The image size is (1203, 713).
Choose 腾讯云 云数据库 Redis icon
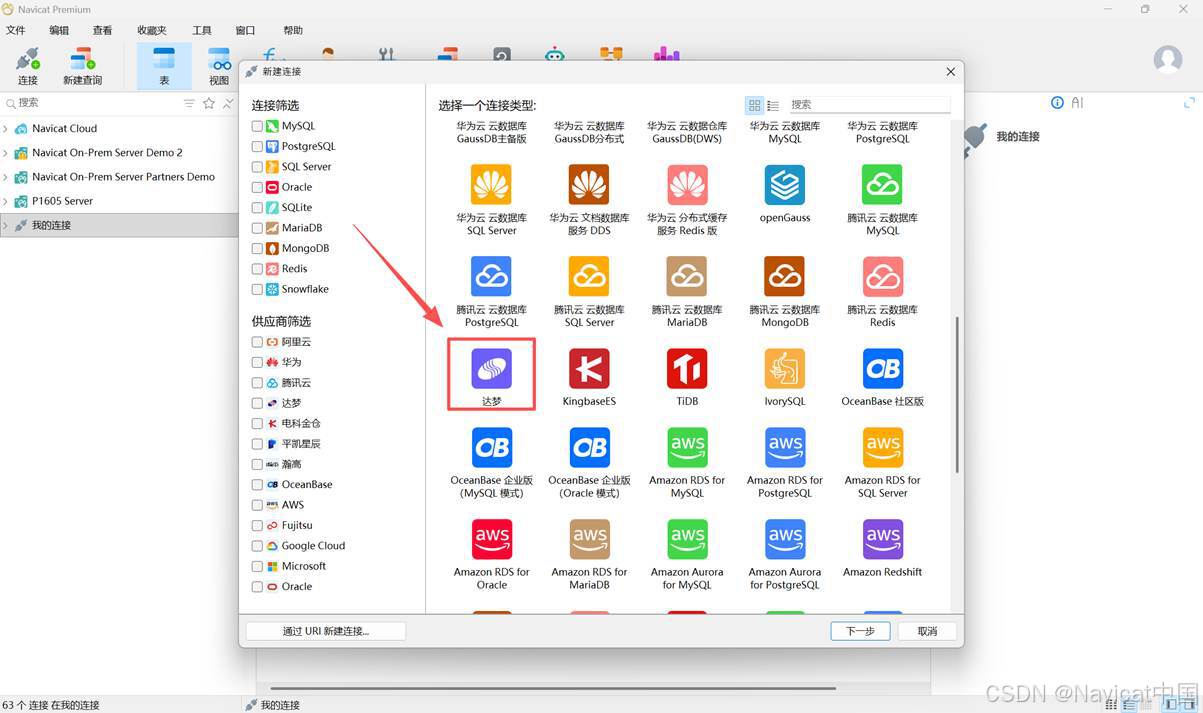point(883,277)
